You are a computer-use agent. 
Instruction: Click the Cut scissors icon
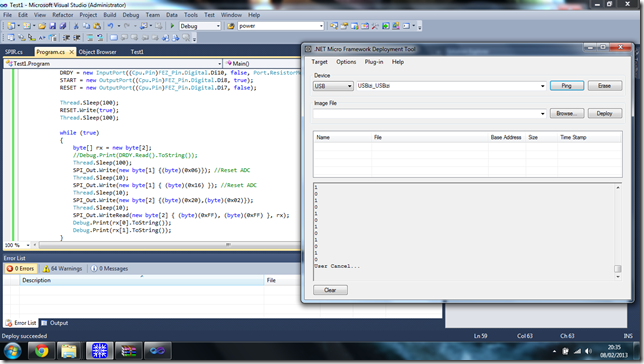76,26
